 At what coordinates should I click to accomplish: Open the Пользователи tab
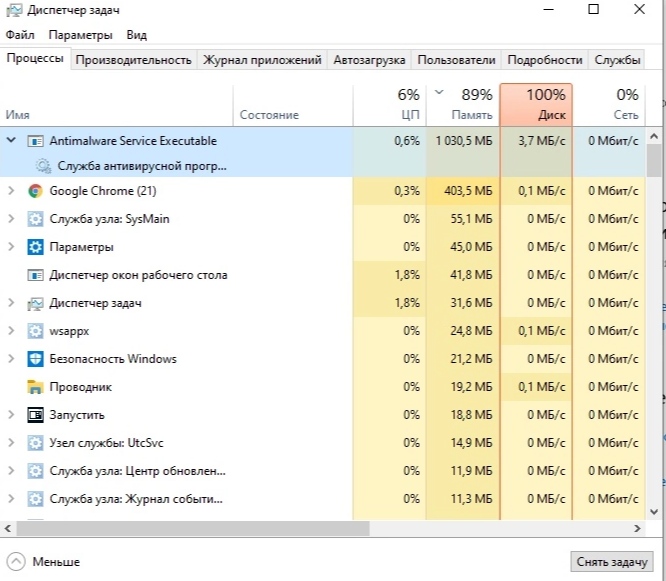[456, 60]
